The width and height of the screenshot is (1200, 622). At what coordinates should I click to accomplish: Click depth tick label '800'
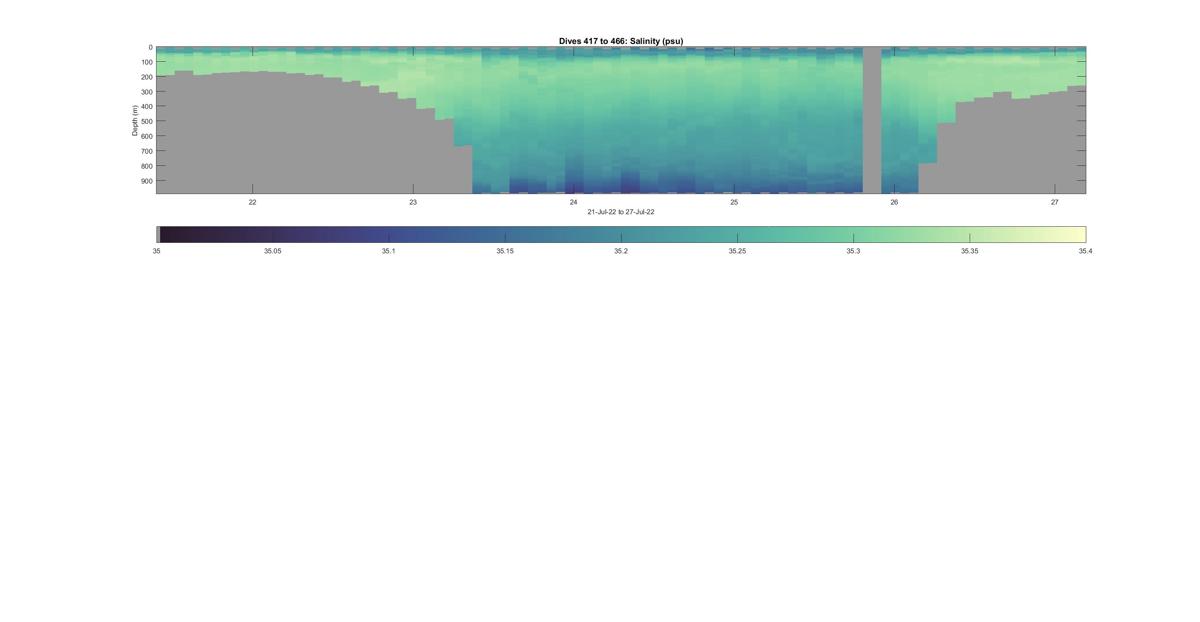pyautogui.click(x=146, y=166)
